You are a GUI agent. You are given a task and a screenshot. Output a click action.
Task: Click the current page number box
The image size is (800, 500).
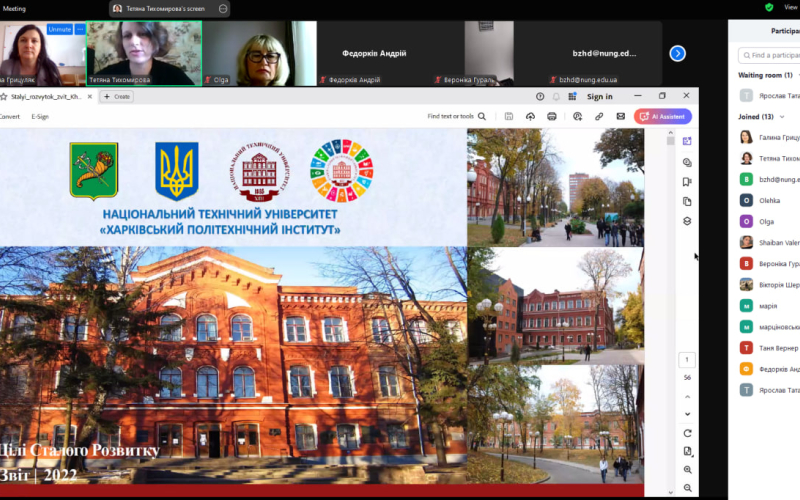coord(687,360)
